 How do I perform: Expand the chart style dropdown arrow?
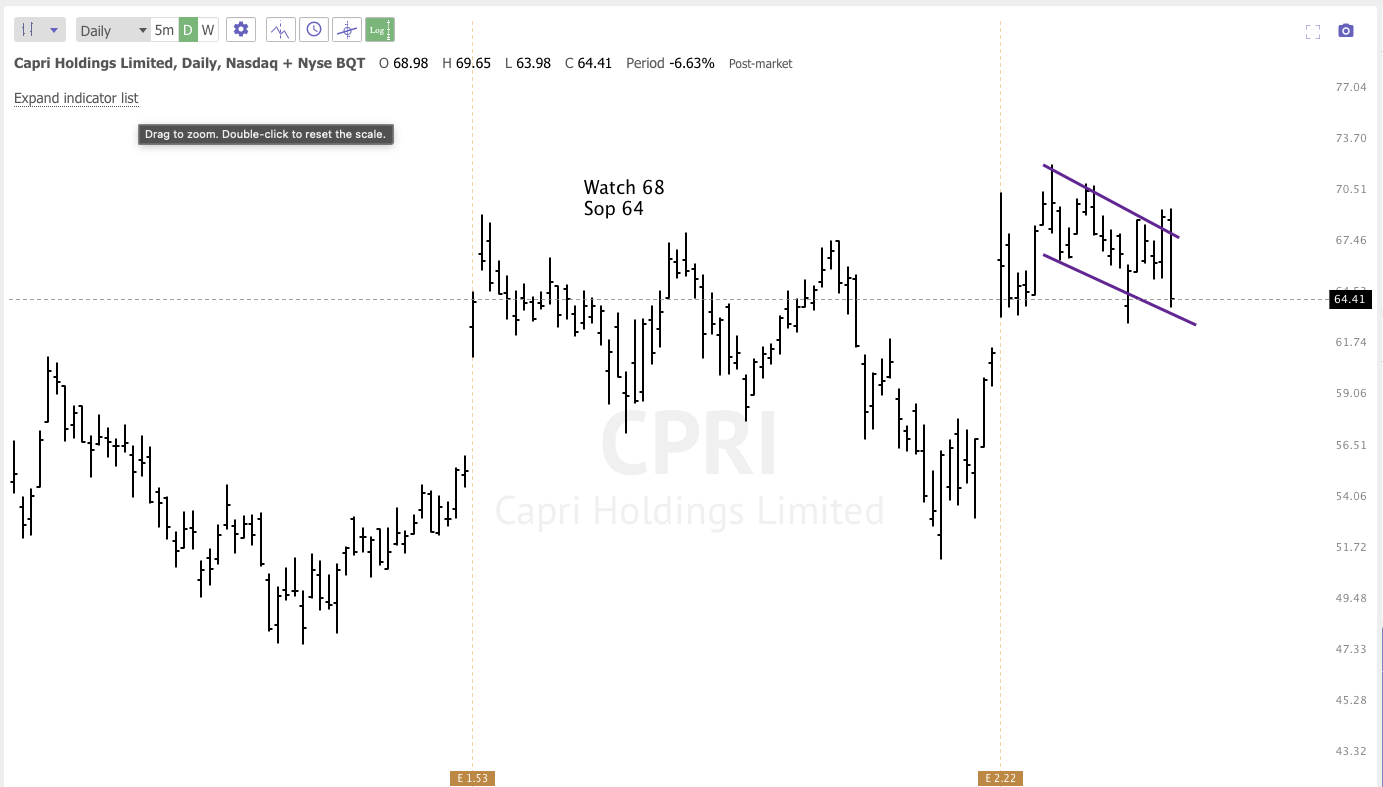pyautogui.click(x=53, y=29)
